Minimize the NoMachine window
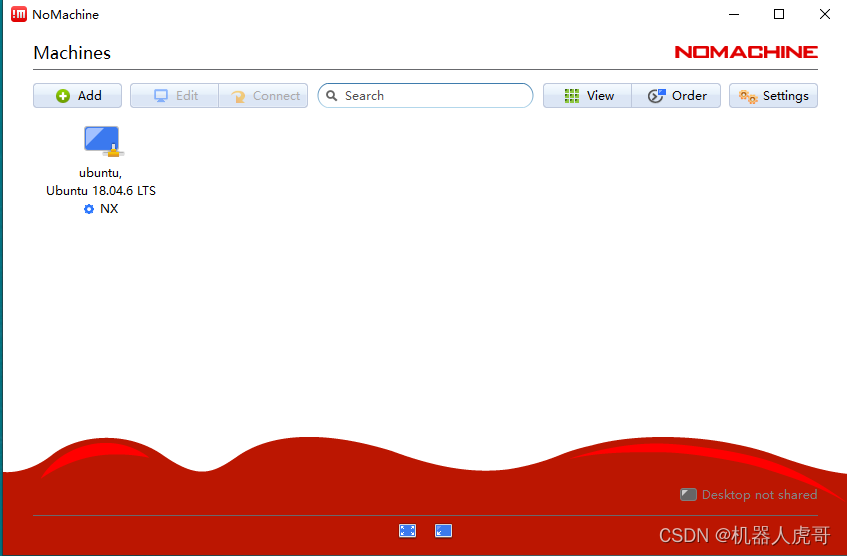The height and width of the screenshot is (556, 847). coord(734,14)
